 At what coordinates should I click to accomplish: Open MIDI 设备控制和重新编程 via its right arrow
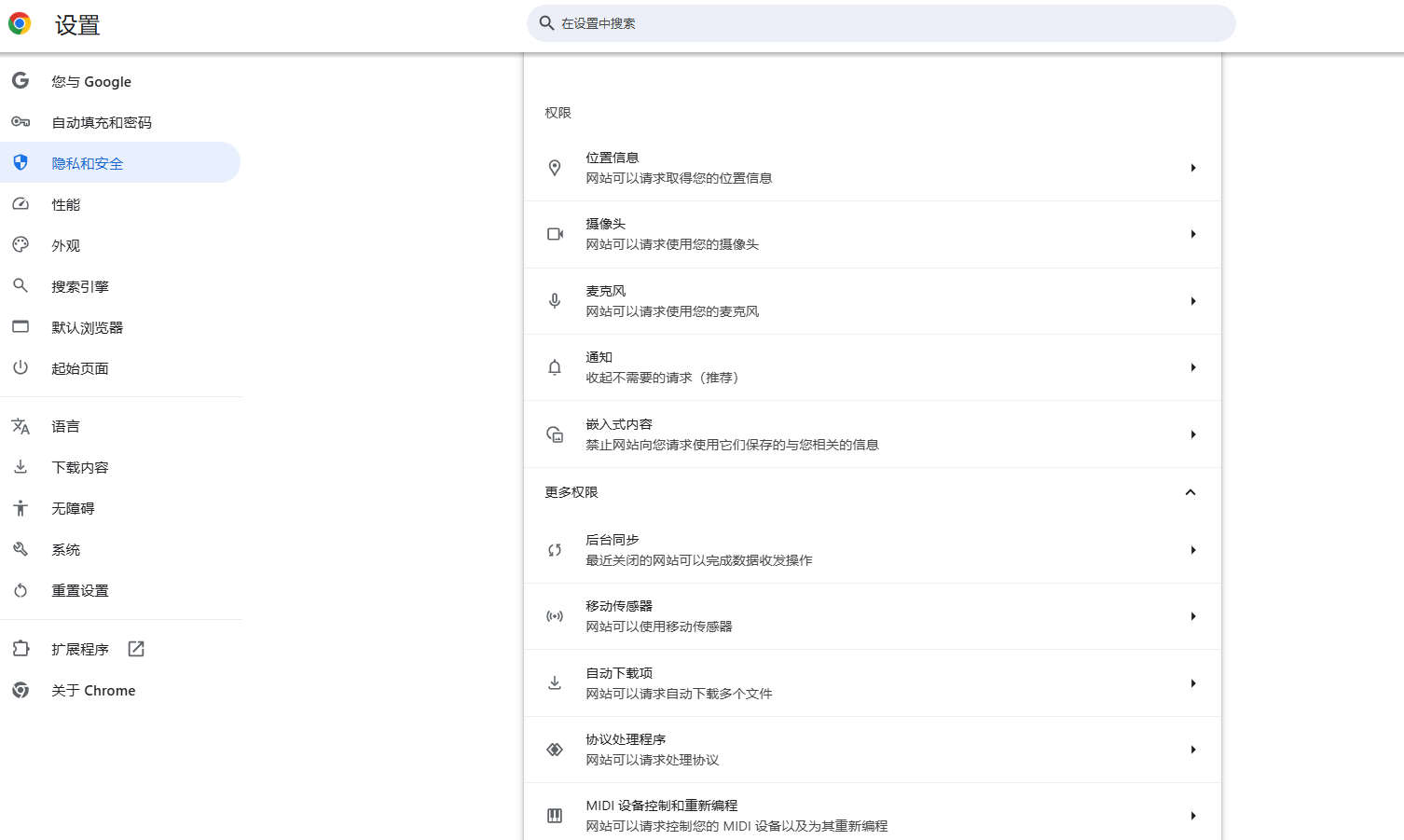(1193, 816)
